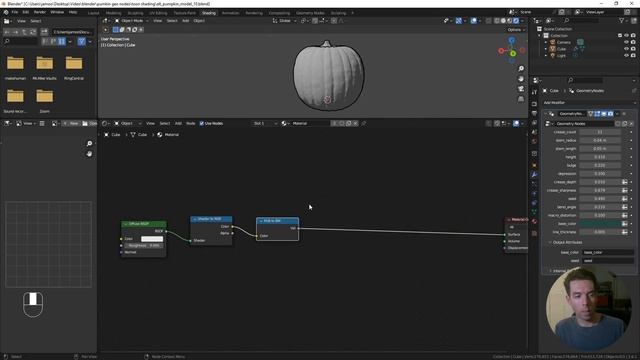
Task: Click the node editor pan hand icon
Action: (89, 154)
